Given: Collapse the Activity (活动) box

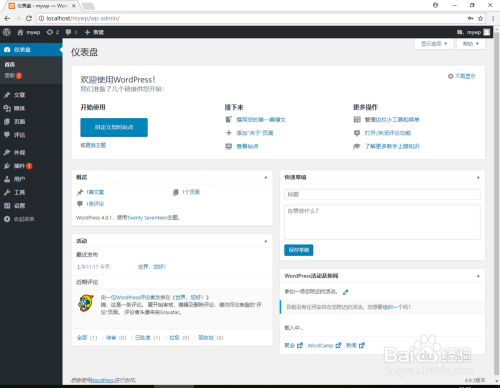Looking at the screenshot, I should tap(266, 241).
